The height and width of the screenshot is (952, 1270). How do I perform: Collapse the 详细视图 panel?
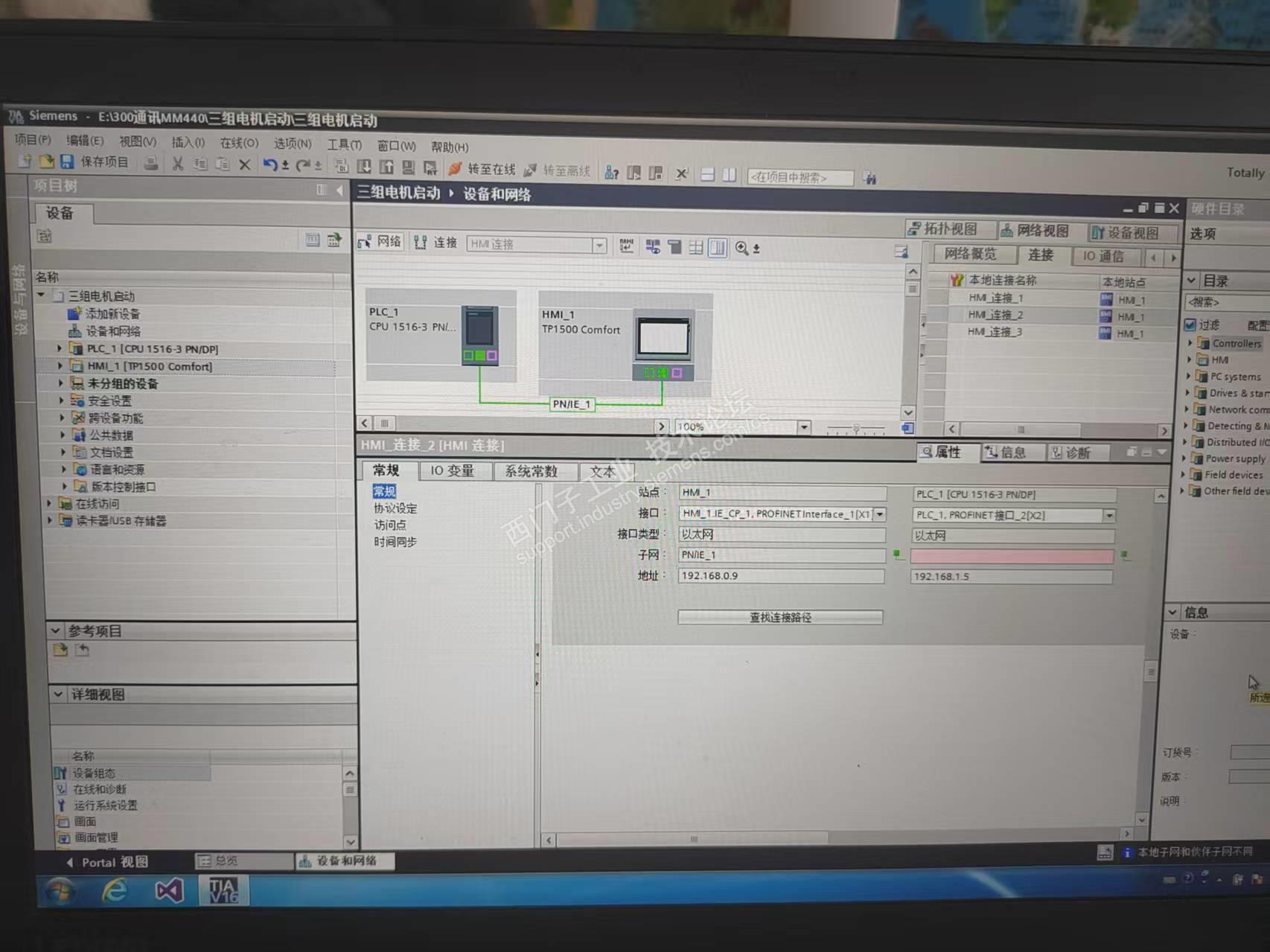click(x=59, y=694)
